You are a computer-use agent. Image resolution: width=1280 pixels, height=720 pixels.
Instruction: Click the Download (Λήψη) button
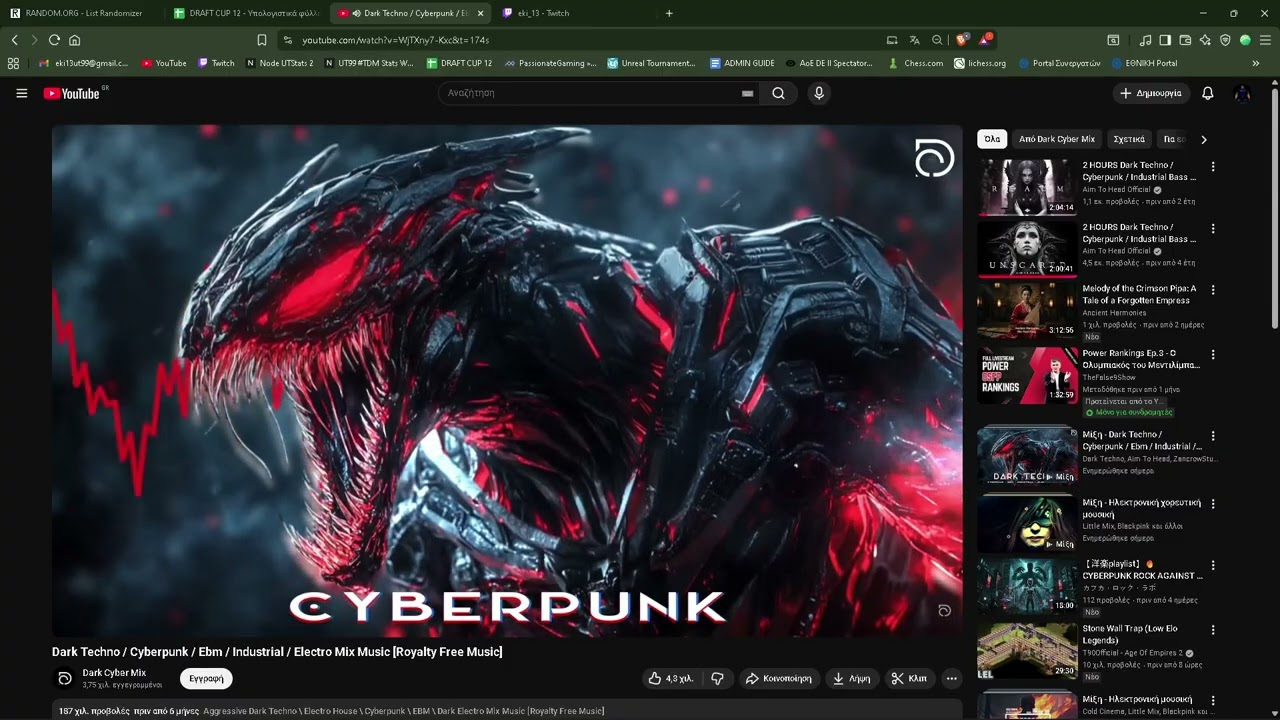click(851, 678)
